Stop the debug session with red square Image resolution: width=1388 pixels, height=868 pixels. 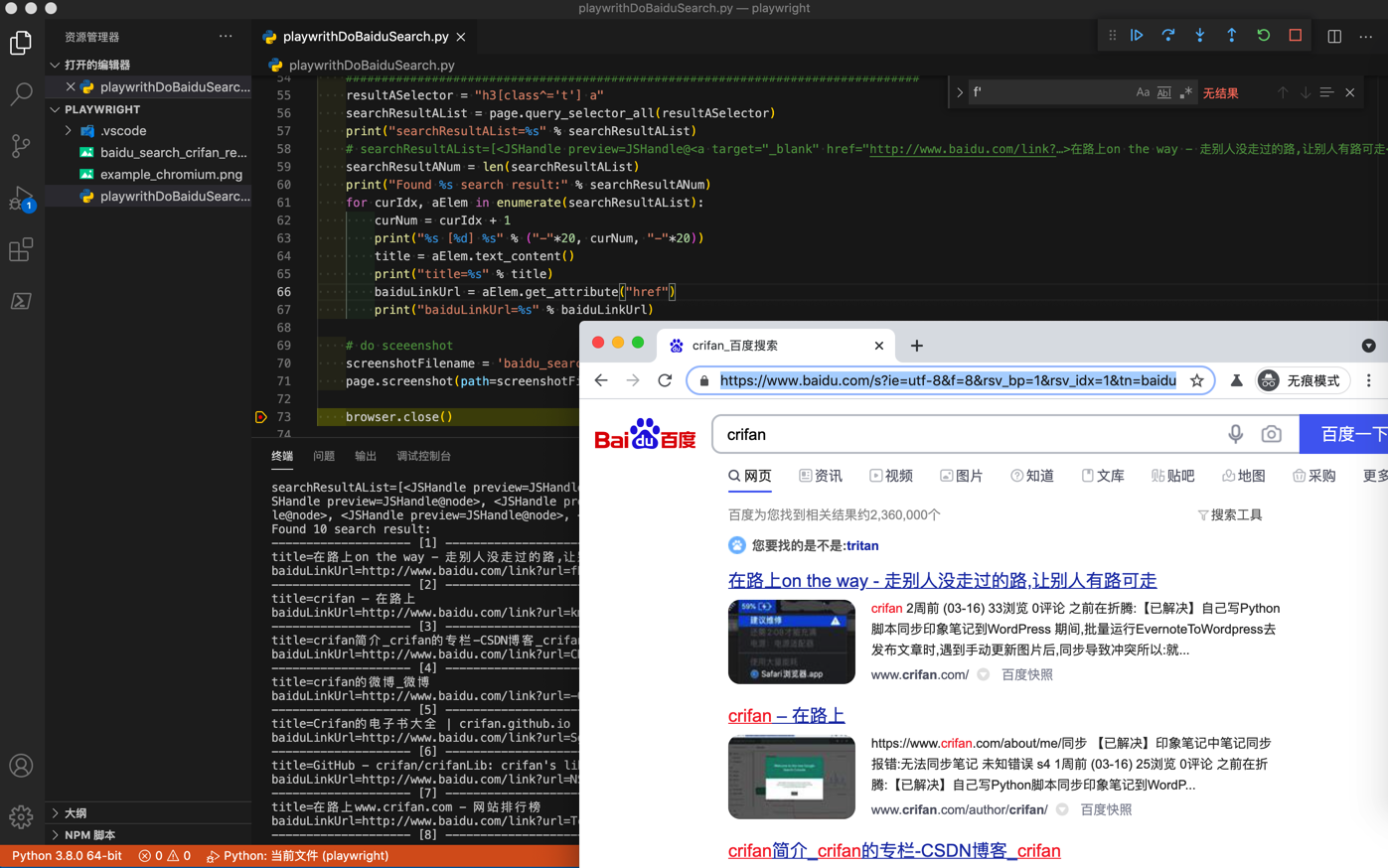tap(1295, 36)
